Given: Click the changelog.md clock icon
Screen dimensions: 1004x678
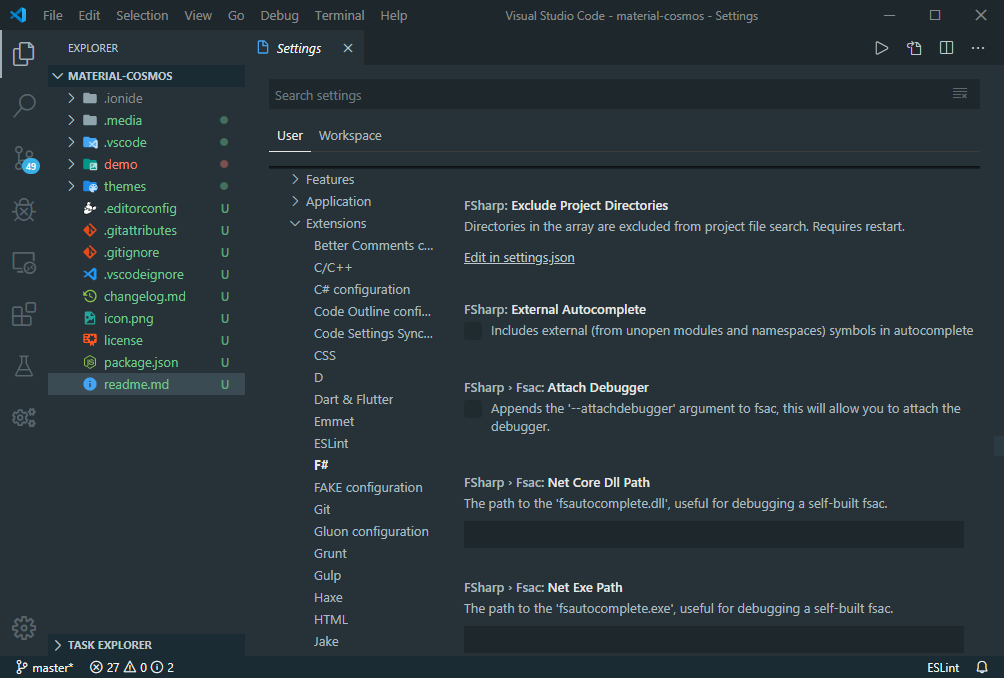Looking at the screenshot, I should tap(90, 296).
